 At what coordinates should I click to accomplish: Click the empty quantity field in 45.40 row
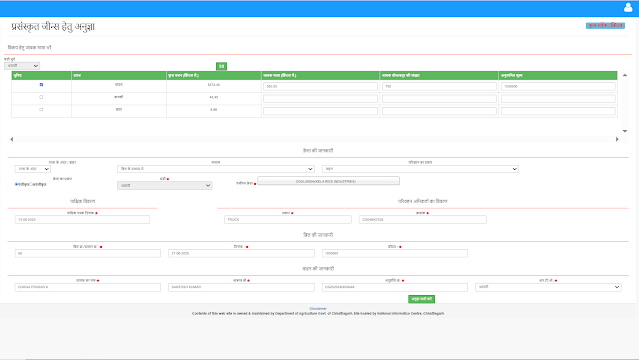(x=320, y=99)
